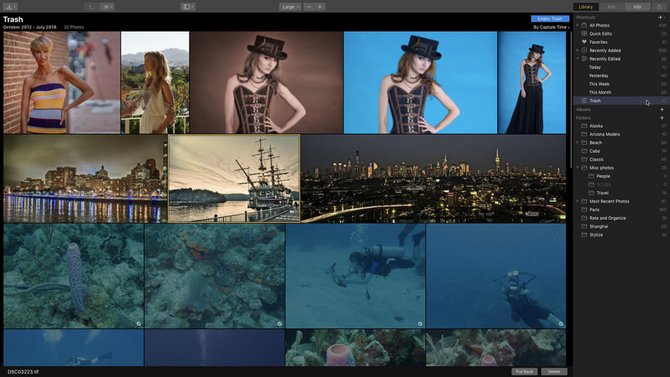Open the Large thumbnail size dropdown

pyautogui.click(x=290, y=7)
